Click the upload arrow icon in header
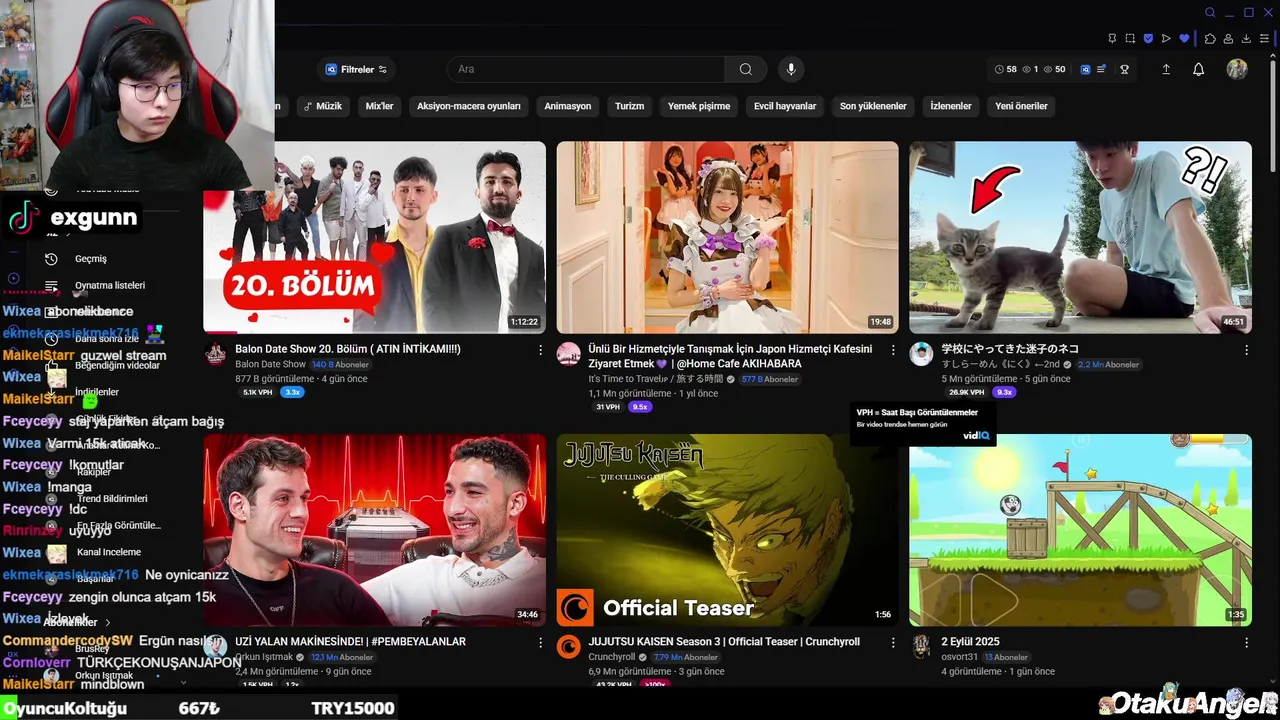1280x720 pixels. 1166,69
